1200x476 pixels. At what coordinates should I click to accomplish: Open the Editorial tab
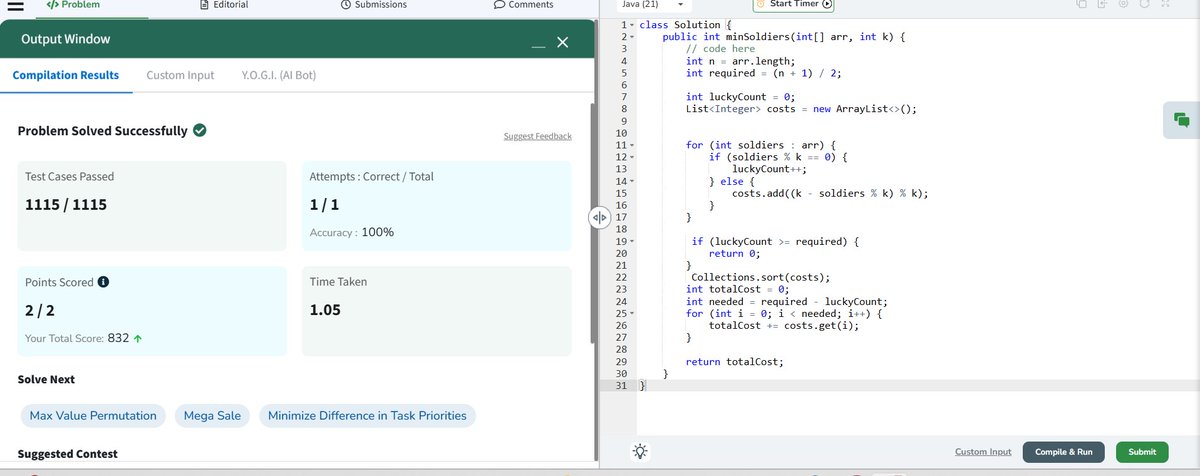pos(224,5)
